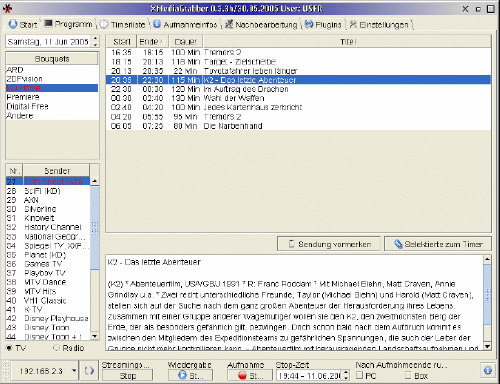The height and width of the screenshot is (384, 500).
Task: Click Selektierte zum Timer button
Action: click(438, 244)
